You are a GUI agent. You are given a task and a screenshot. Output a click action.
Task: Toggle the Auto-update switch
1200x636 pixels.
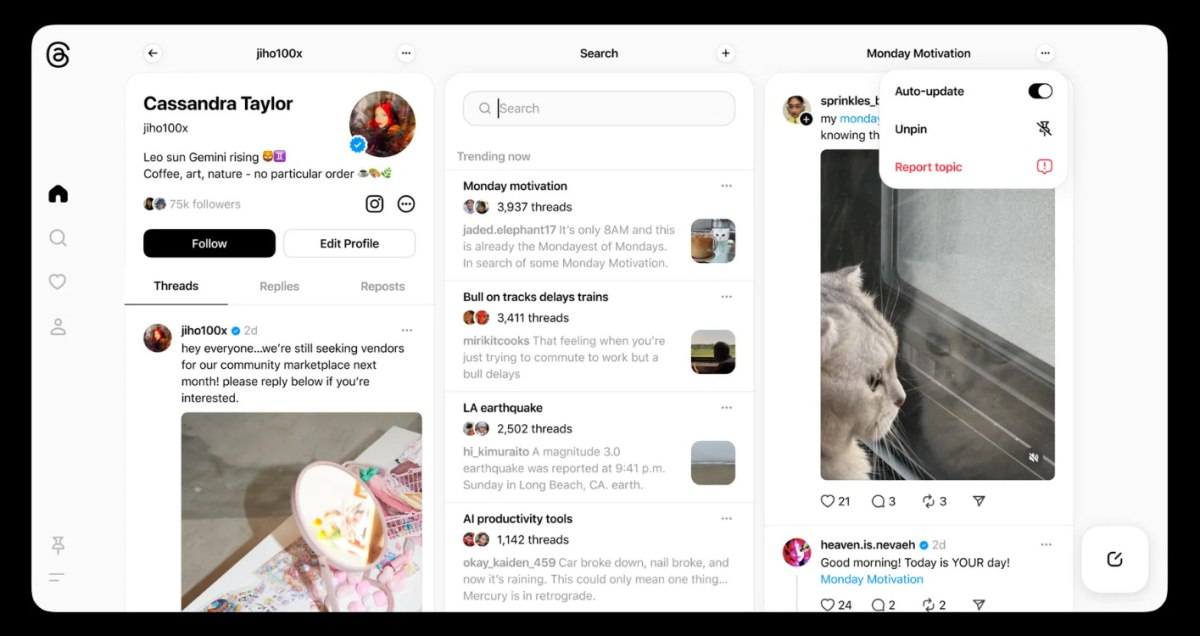pos(1040,91)
